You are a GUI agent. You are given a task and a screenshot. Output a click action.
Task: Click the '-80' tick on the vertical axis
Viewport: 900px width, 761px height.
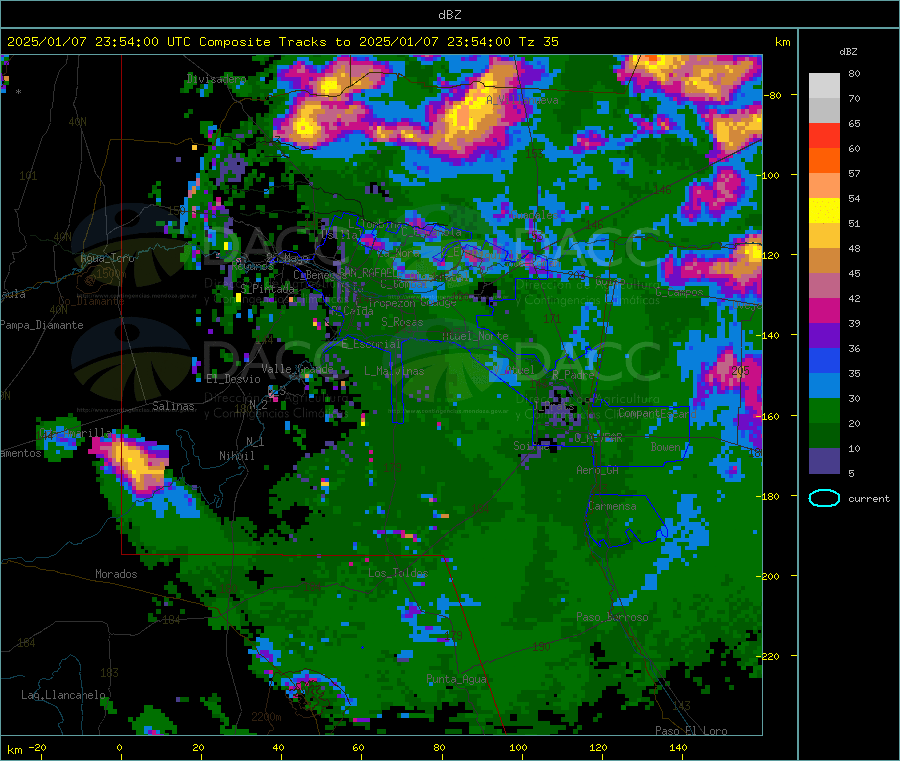[771, 95]
